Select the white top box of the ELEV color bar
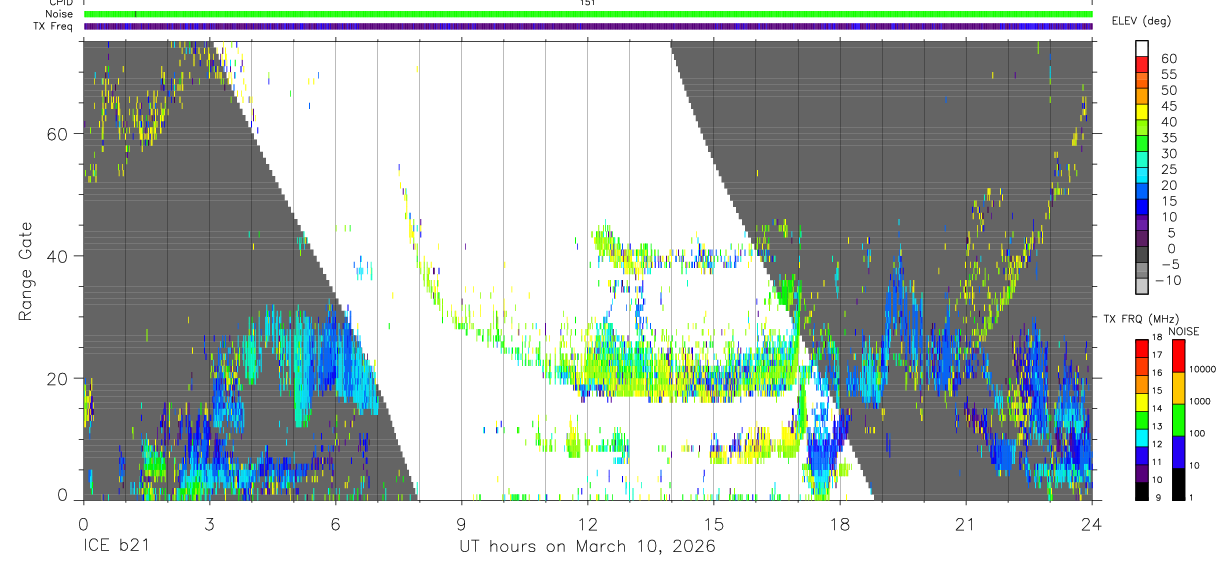The height and width of the screenshot is (567, 1228). (1143, 50)
